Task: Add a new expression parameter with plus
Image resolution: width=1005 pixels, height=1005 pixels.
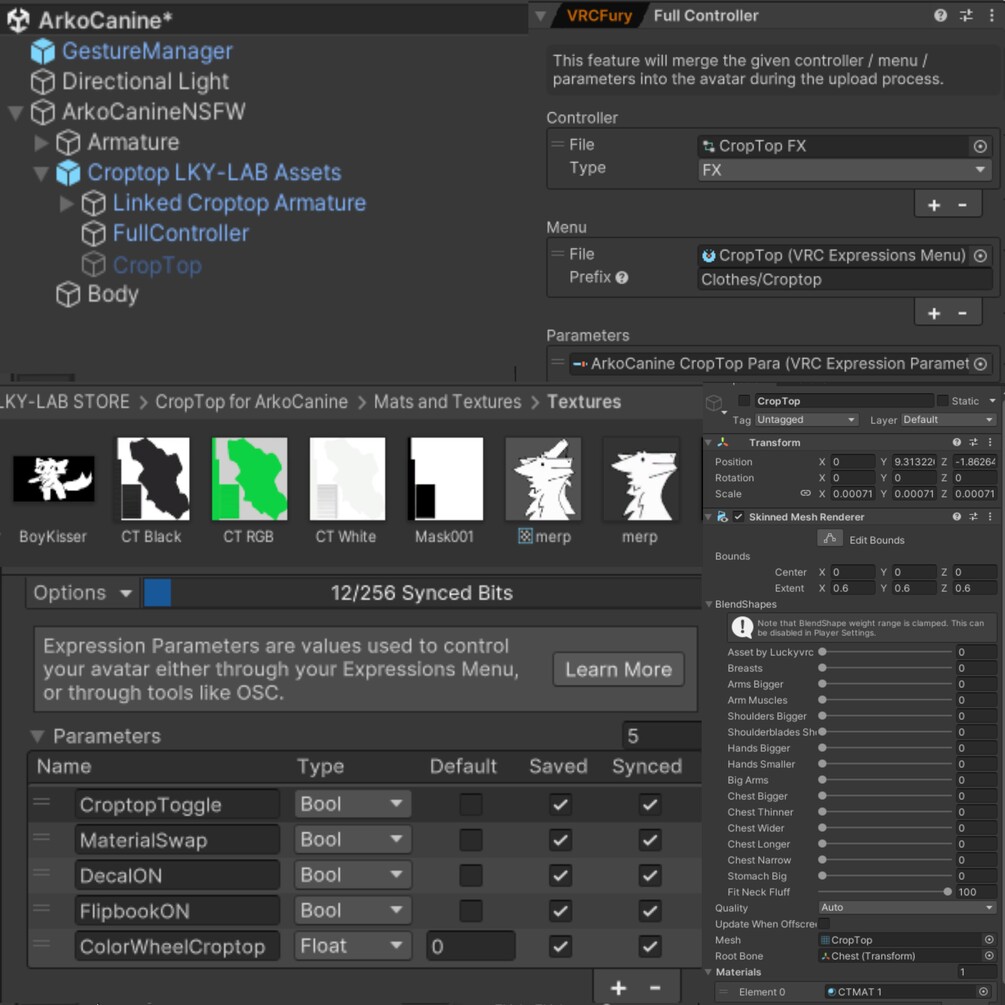Action: pyautogui.click(x=619, y=988)
